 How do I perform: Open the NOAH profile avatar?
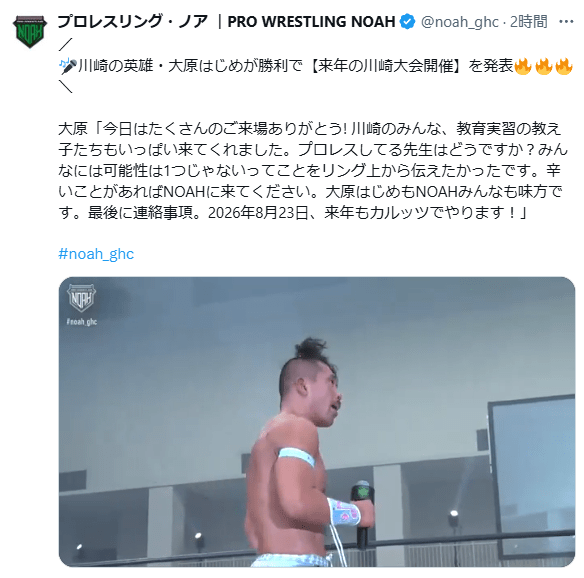[x=30, y=32]
